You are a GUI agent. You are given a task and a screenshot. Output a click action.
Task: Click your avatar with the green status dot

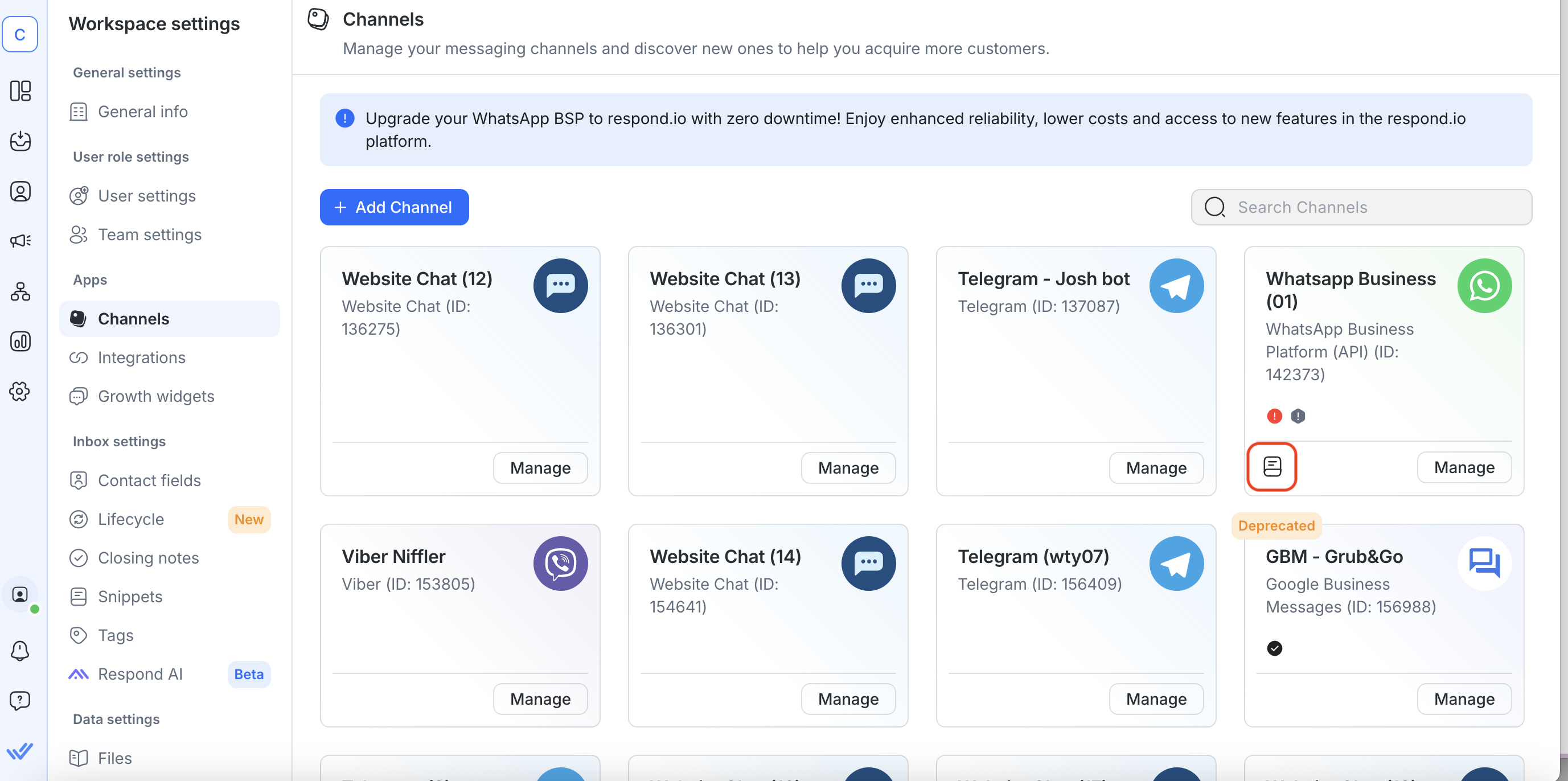pyautogui.click(x=20, y=595)
